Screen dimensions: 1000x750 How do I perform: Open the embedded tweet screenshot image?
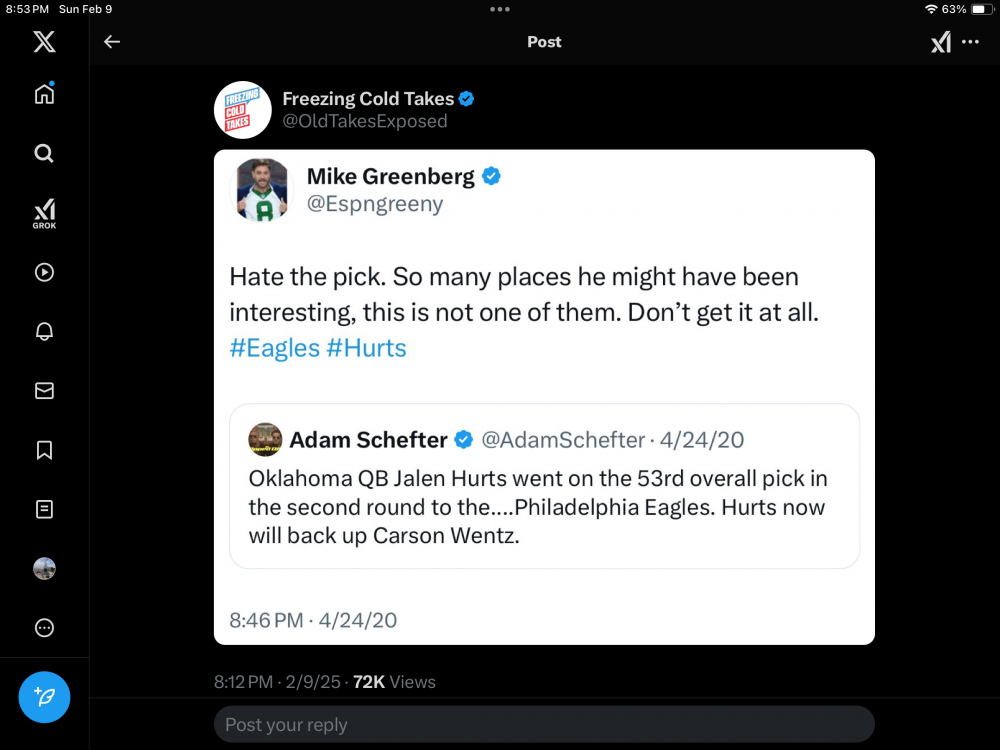pos(544,397)
